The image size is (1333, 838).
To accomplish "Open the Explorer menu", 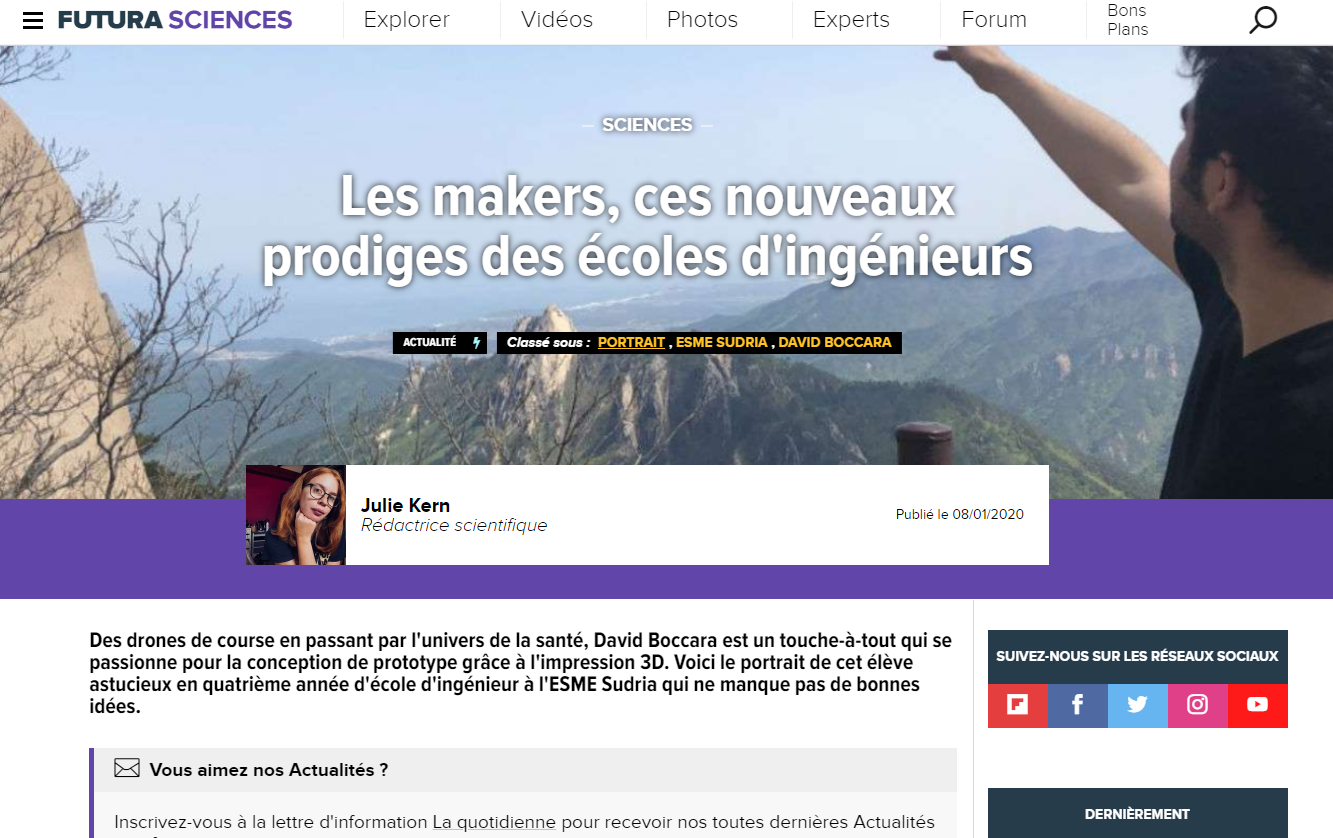I will pos(406,20).
